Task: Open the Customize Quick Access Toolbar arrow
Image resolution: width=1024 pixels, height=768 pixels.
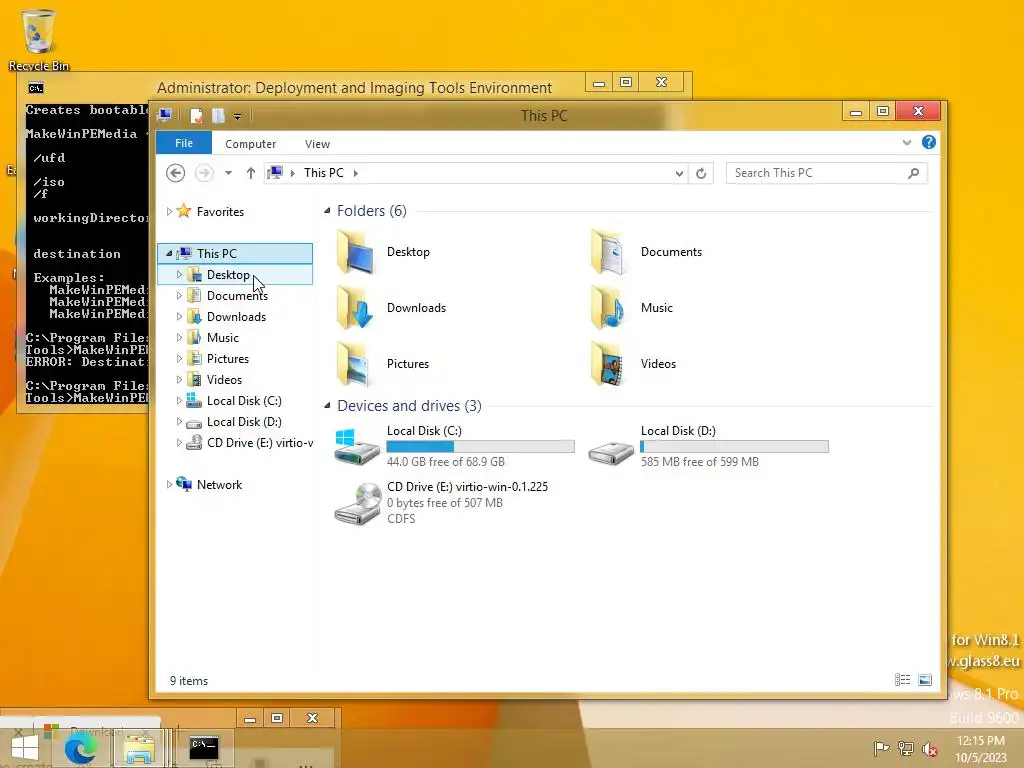Action: click(238, 117)
